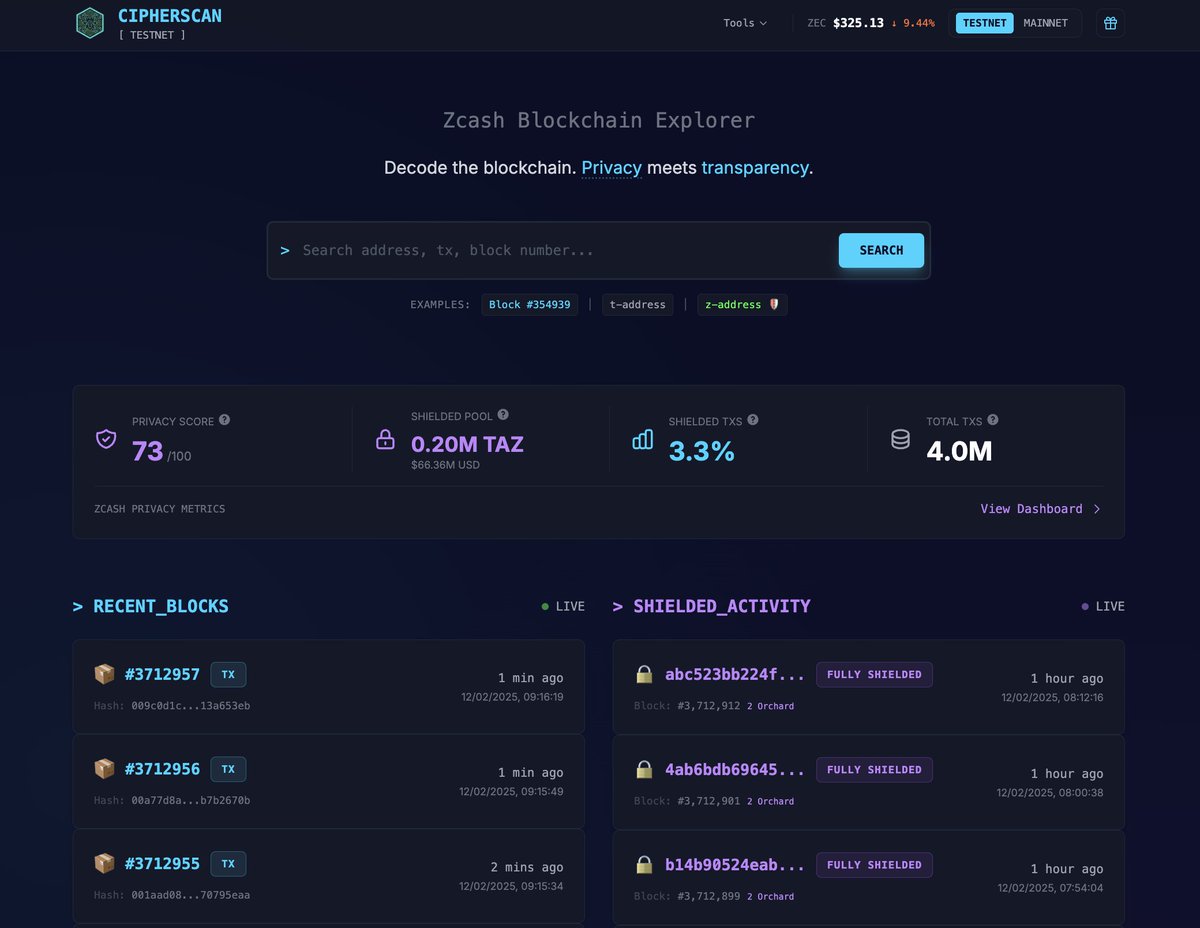Click FULLY SHIELDED badge on b14b90524eab

pos(874,864)
